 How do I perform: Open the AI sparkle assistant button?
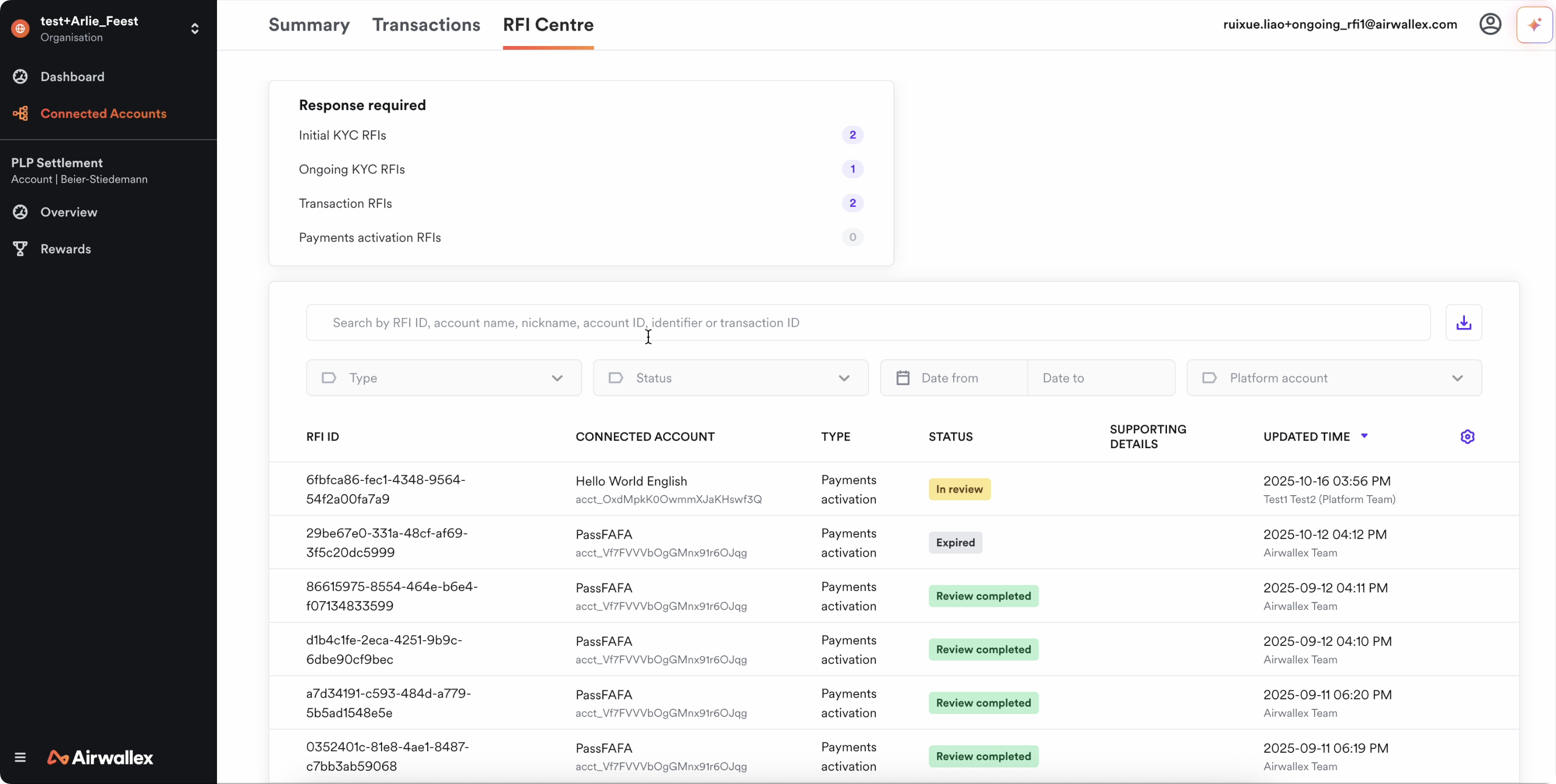click(1534, 25)
